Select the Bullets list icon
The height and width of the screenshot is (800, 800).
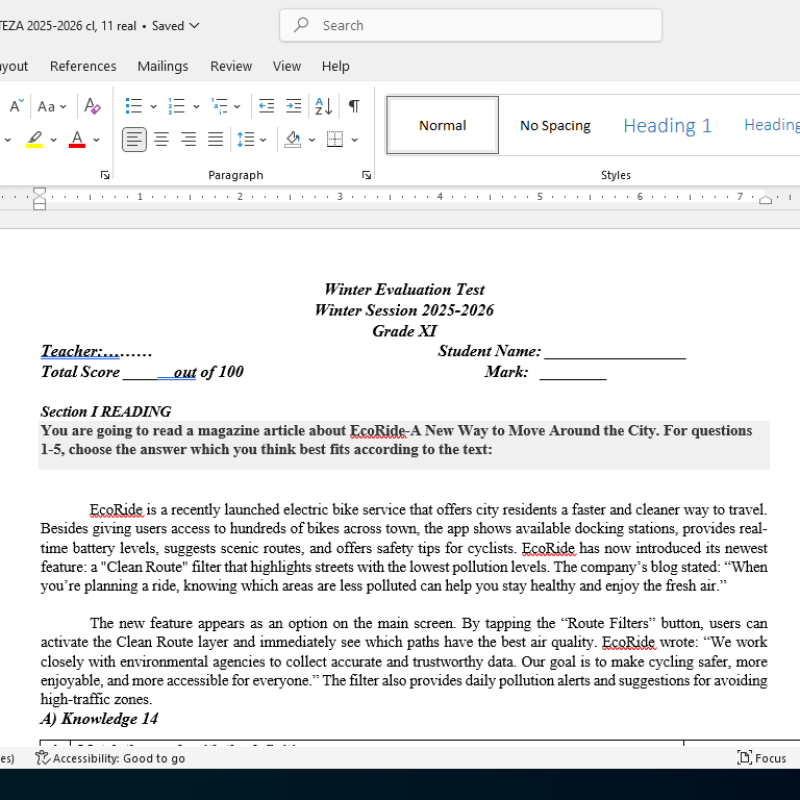[133, 105]
